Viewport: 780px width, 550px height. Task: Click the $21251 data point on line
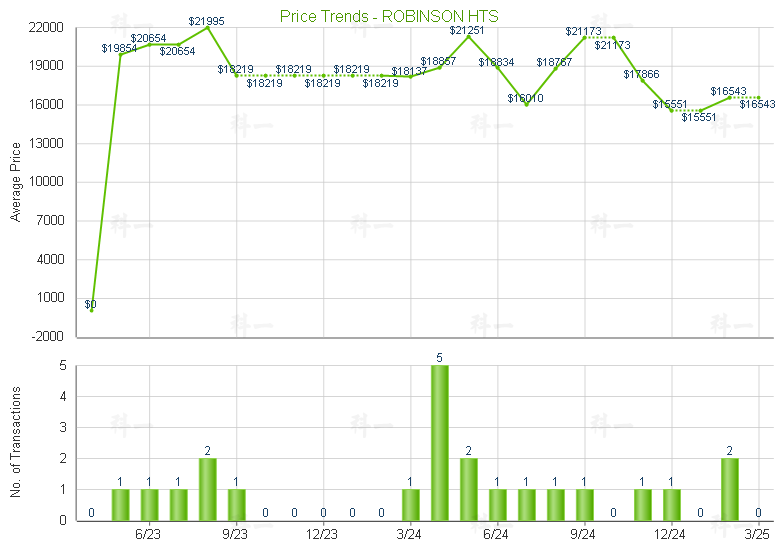(x=469, y=37)
